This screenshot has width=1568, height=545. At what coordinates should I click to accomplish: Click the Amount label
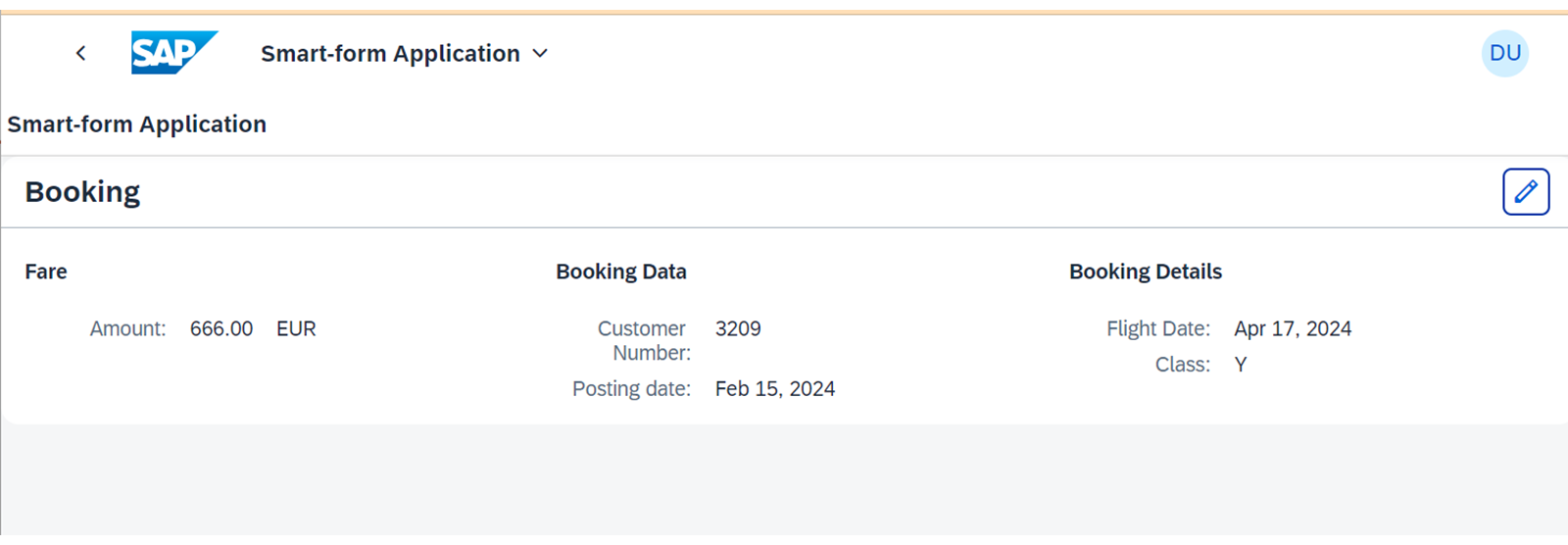(x=128, y=329)
